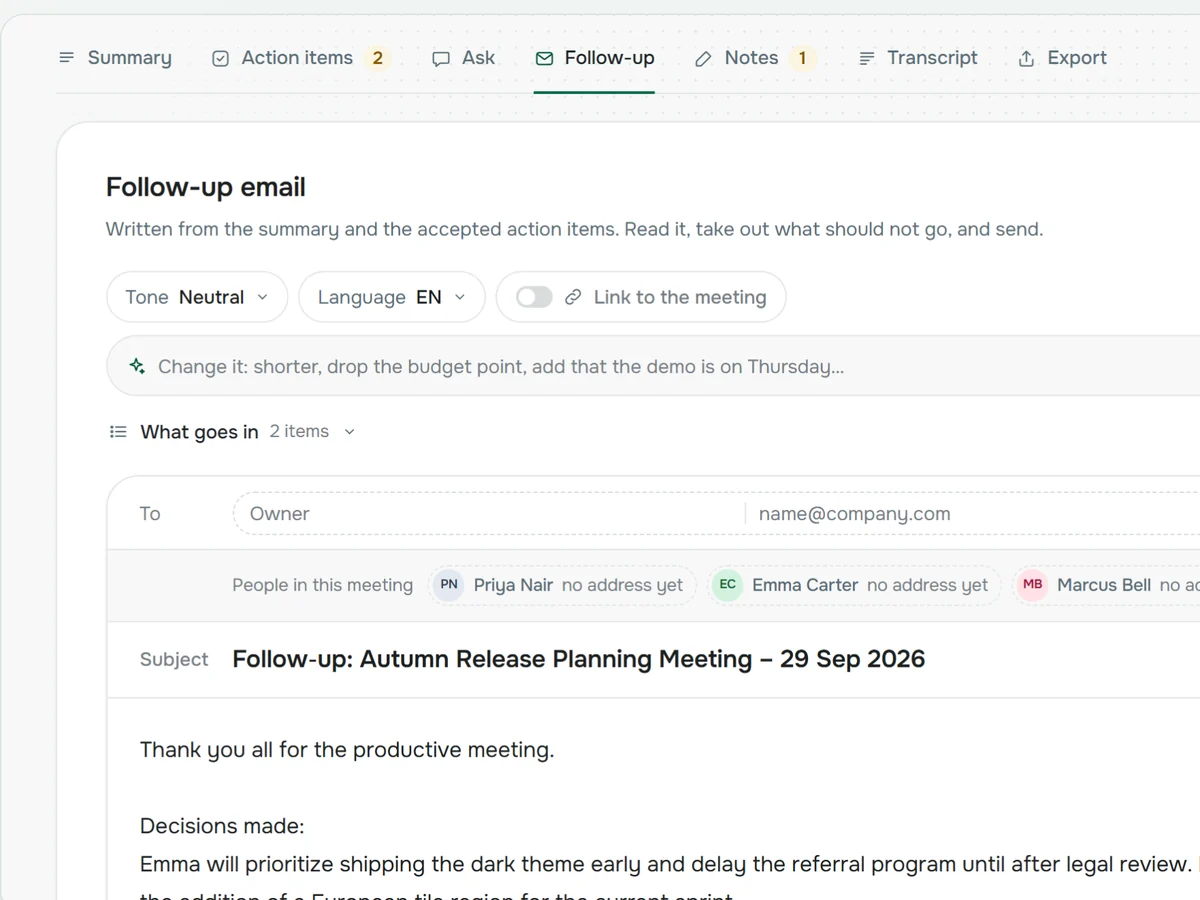Viewport: 1200px width, 900px height.
Task: Click the "Follow-up email" heading
Action: coord(206,187)
